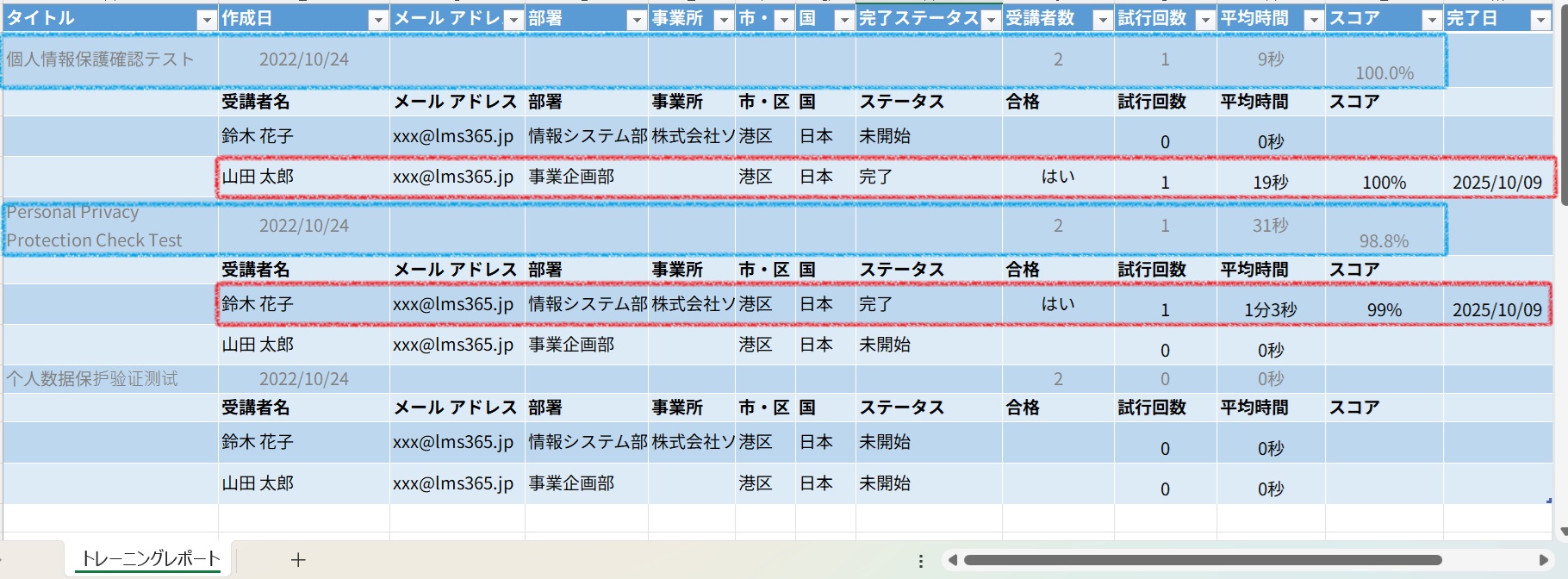Viewport: 1568px width, 579px height.
Task: Select 2025/10/09 completion date in 鈴木 花子 row
Action: tap(1497, 304)
